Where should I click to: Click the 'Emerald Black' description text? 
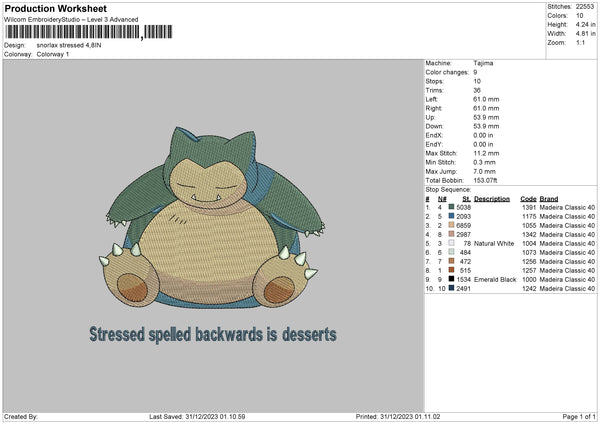[x=495, y=279]
